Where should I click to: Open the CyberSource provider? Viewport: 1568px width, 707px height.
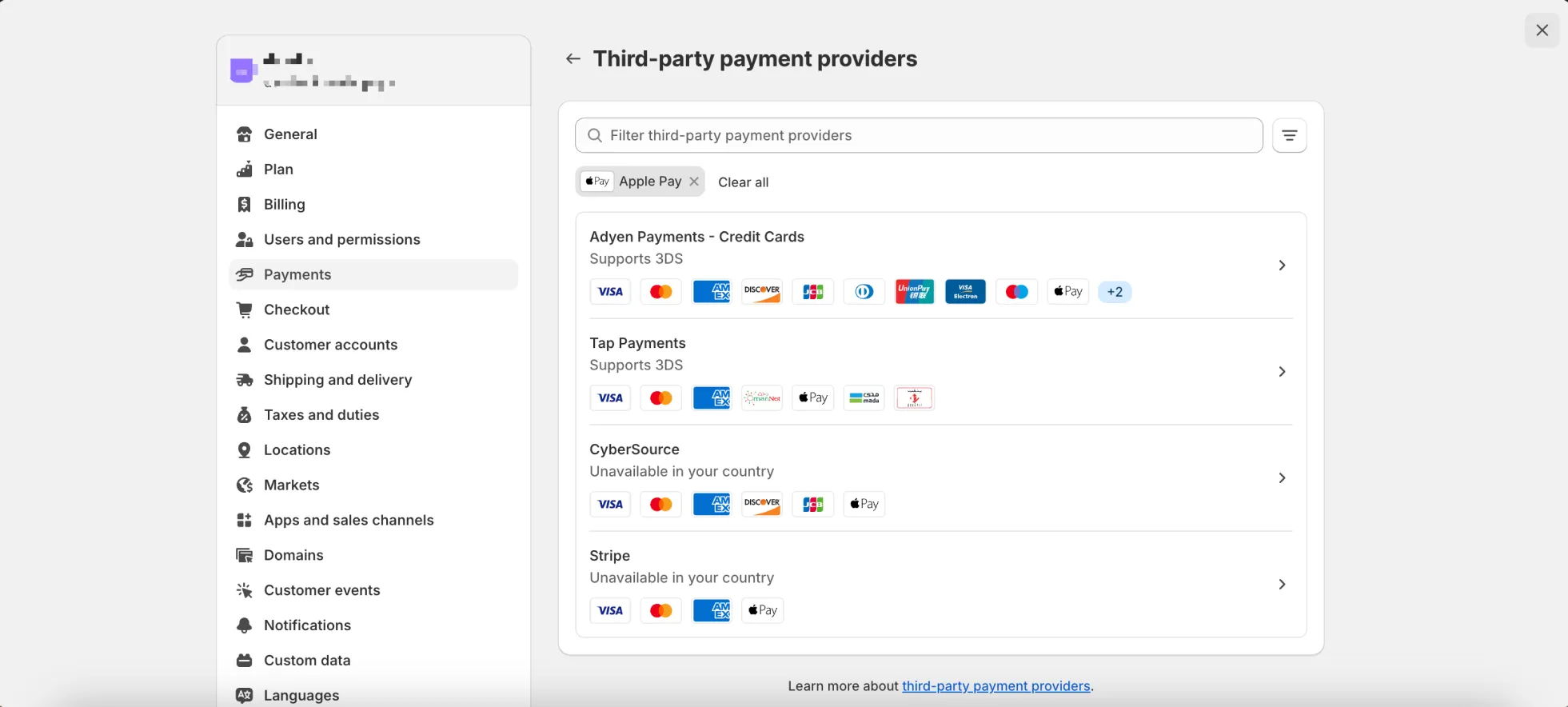point(940,478)
